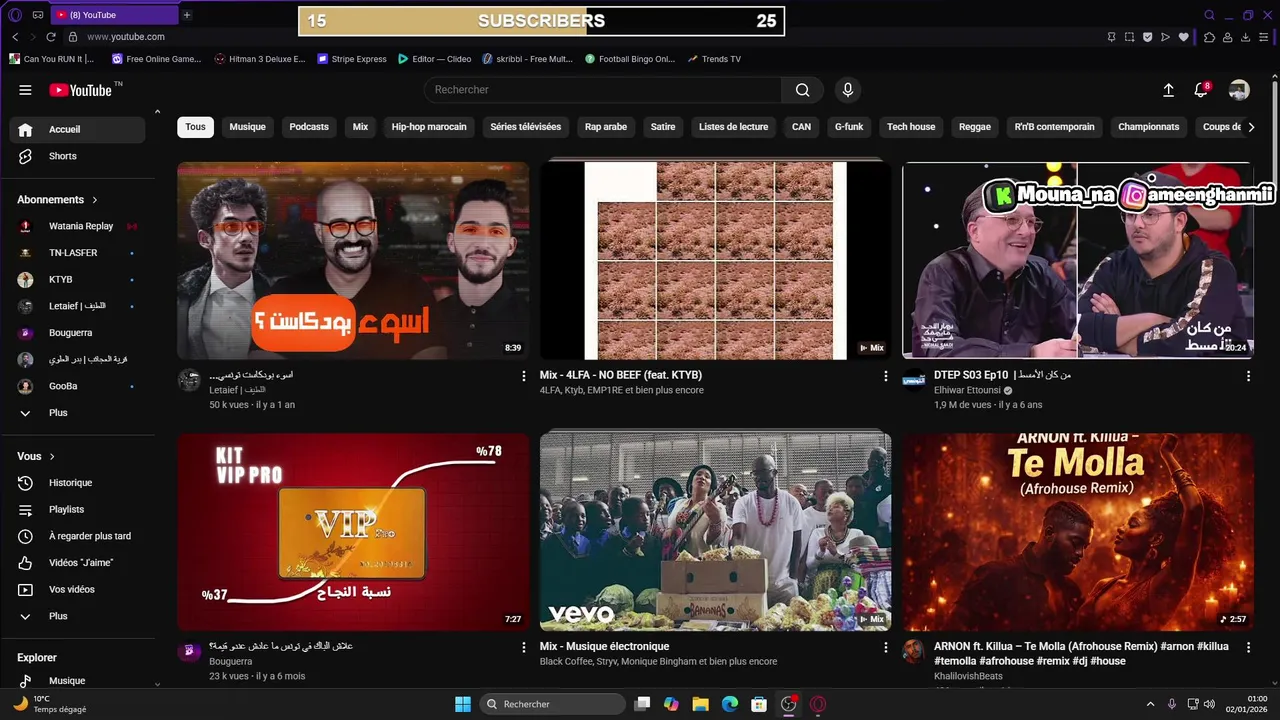Expand the Abonnements section chevron
This screenshot has height=720, width=1280.
[95, 200]
